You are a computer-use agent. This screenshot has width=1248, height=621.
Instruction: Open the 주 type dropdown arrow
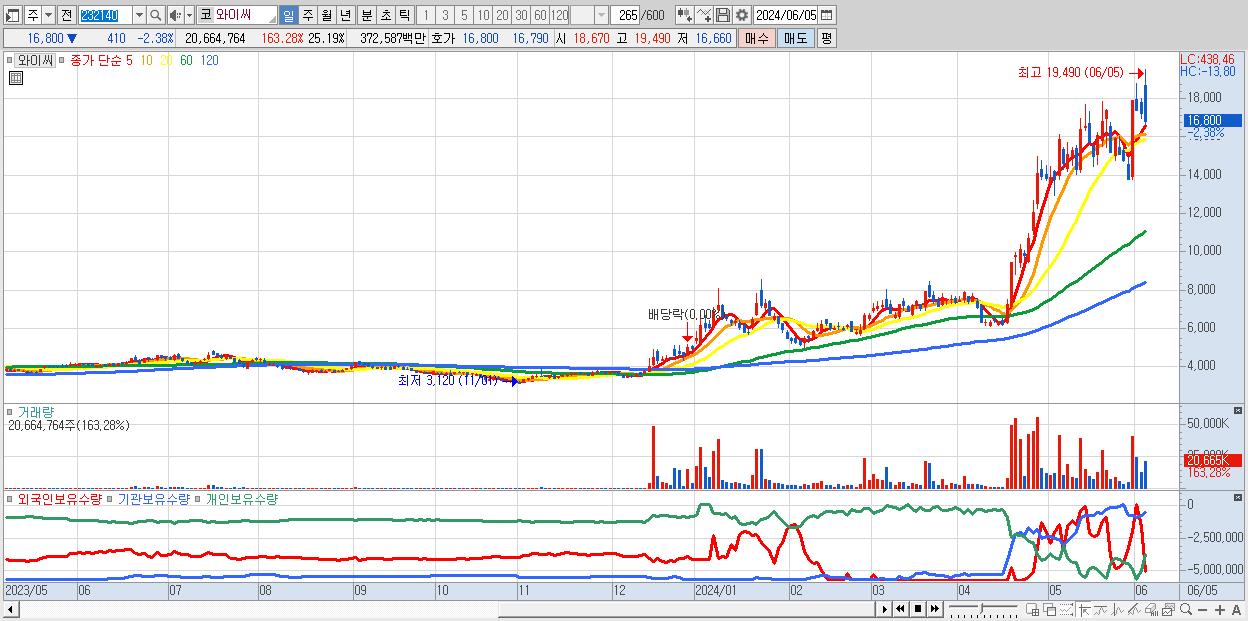coord(47,15)
